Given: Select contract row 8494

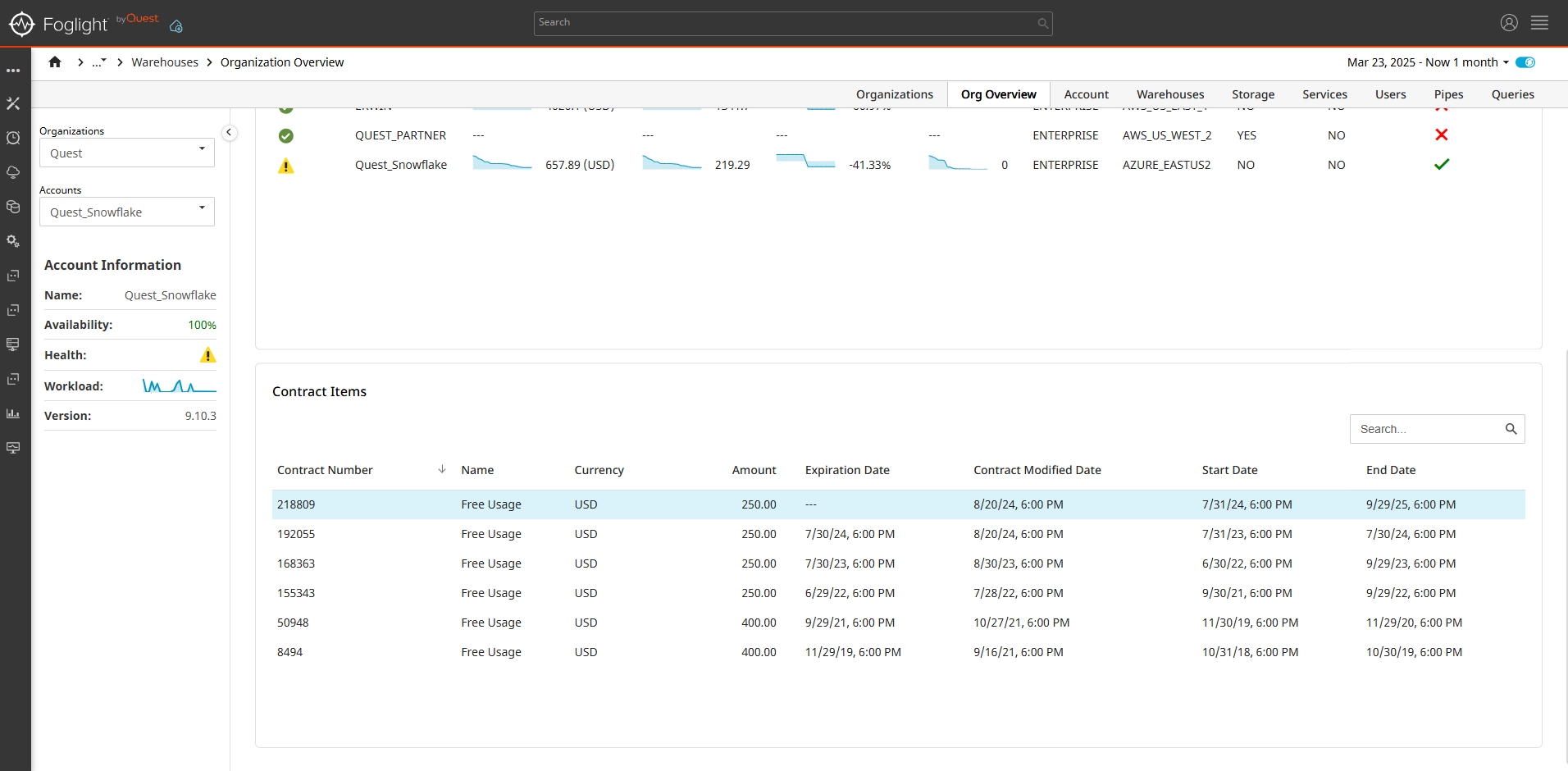Looking at the screenshot, I should [x=898, y=652].
